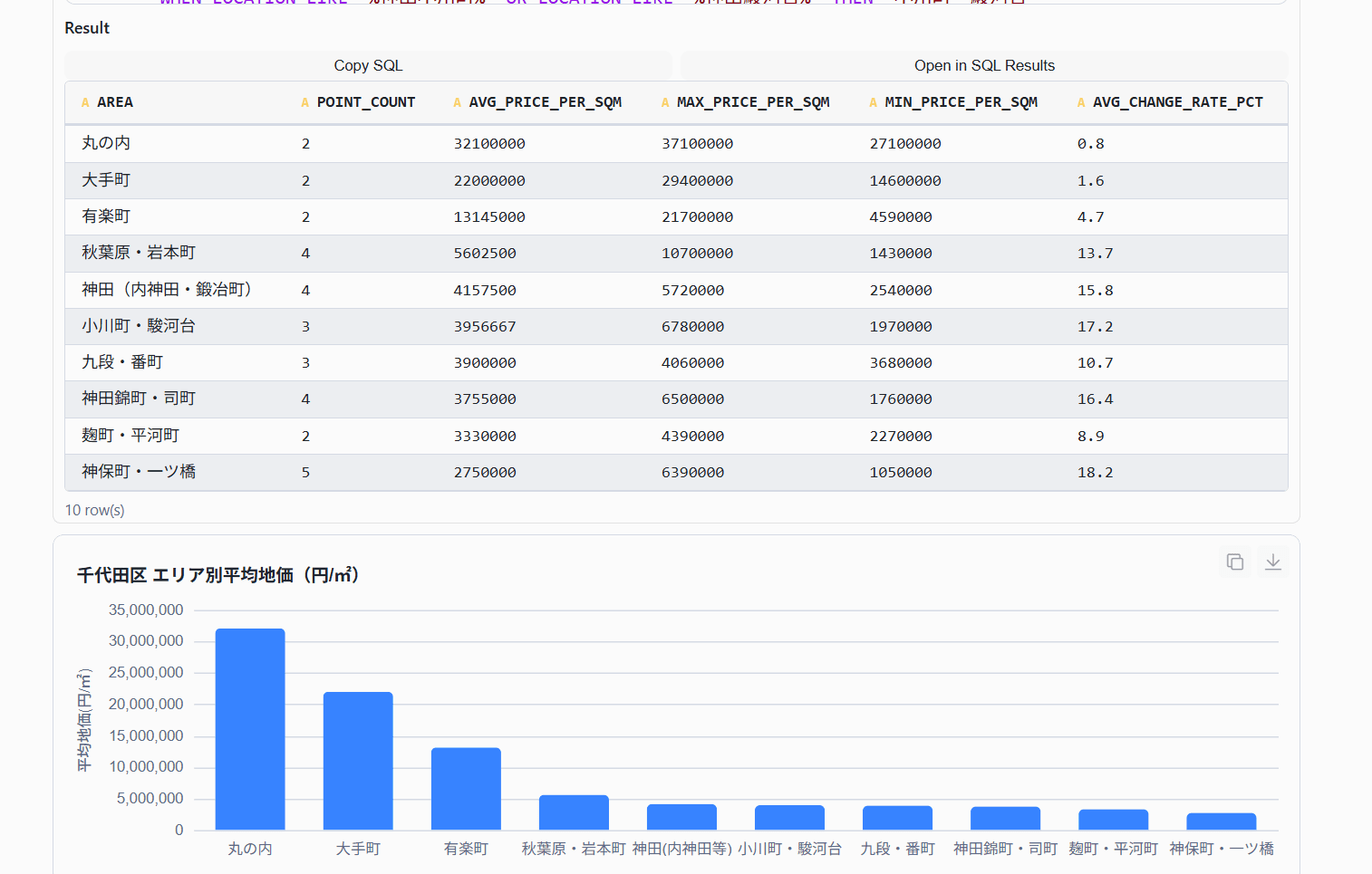The height and width of the screenshot is (874, 1372).
Task: Click the 大手町 bar in chart
Action: (358, 761)
